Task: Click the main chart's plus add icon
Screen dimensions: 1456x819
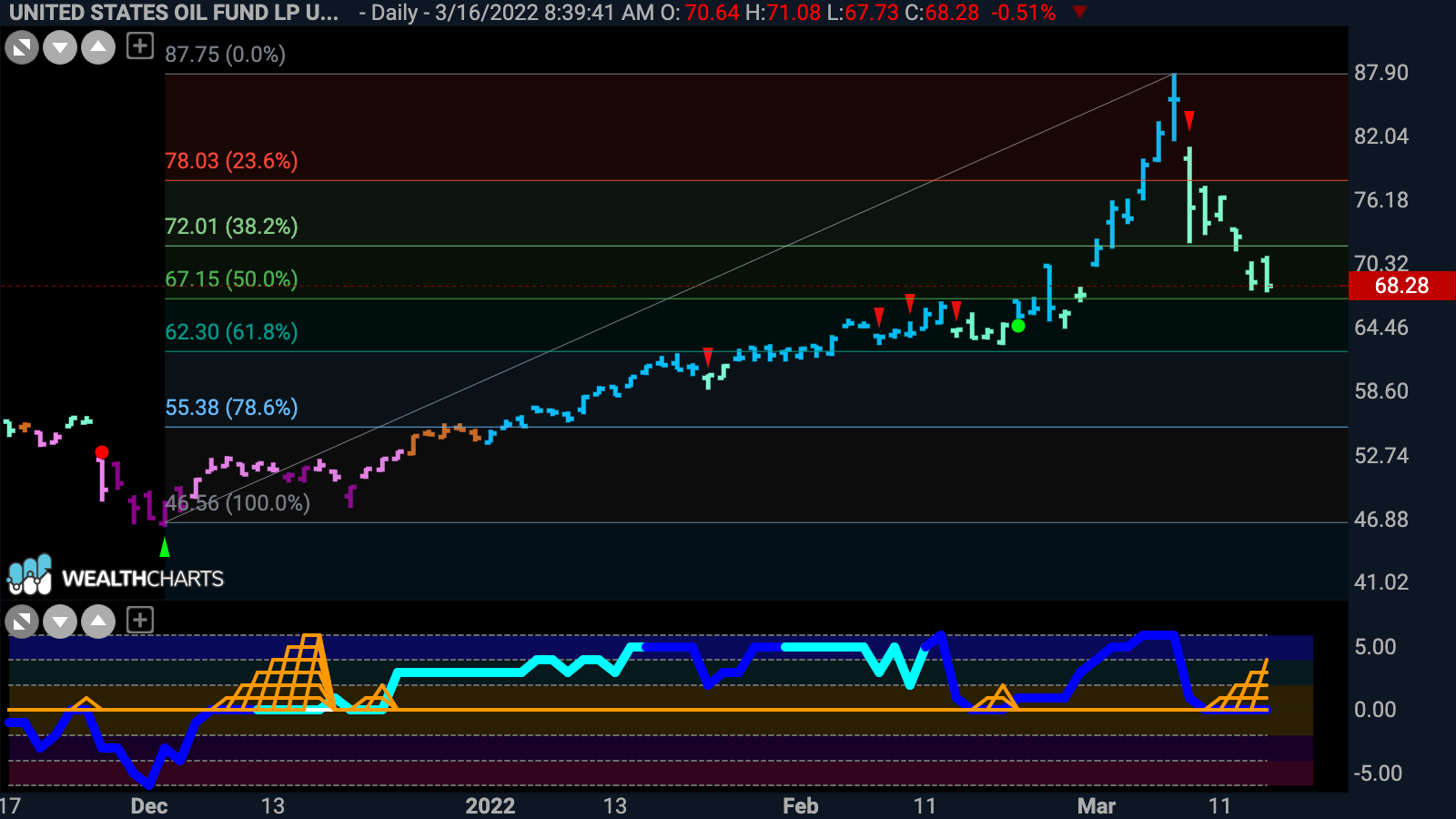Action: (139, 45)
